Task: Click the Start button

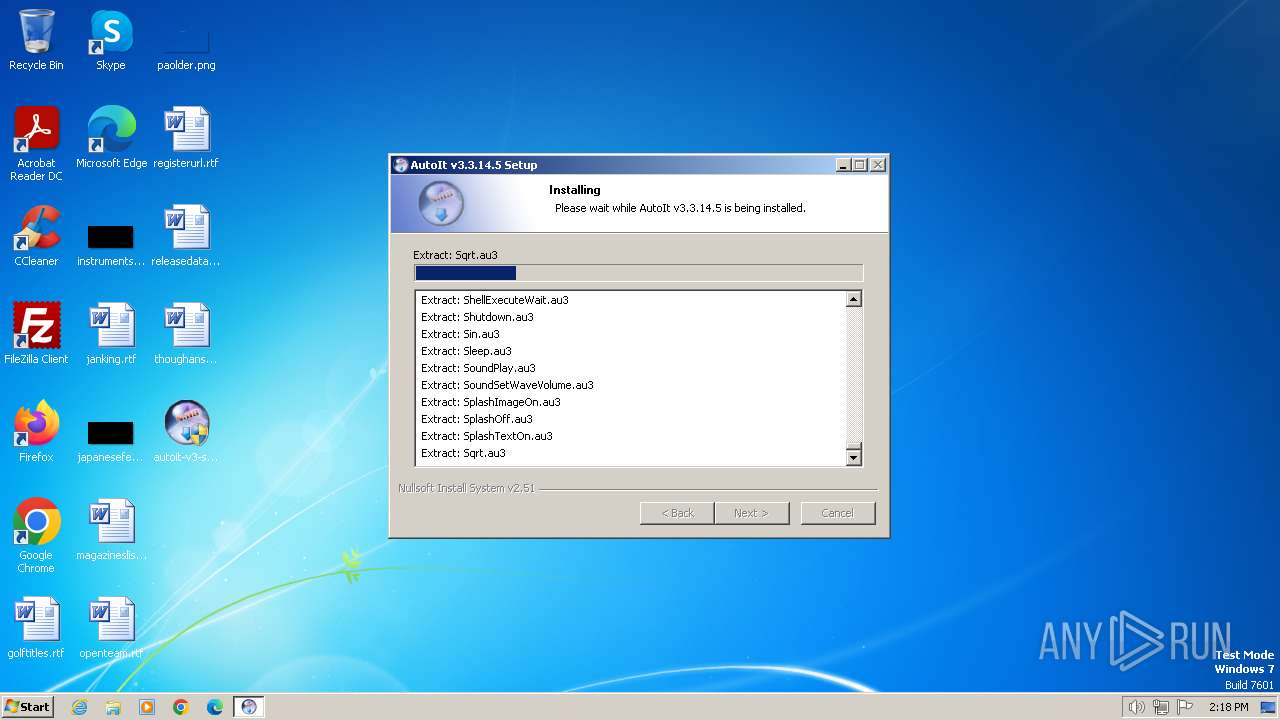Action: point(28,707)
